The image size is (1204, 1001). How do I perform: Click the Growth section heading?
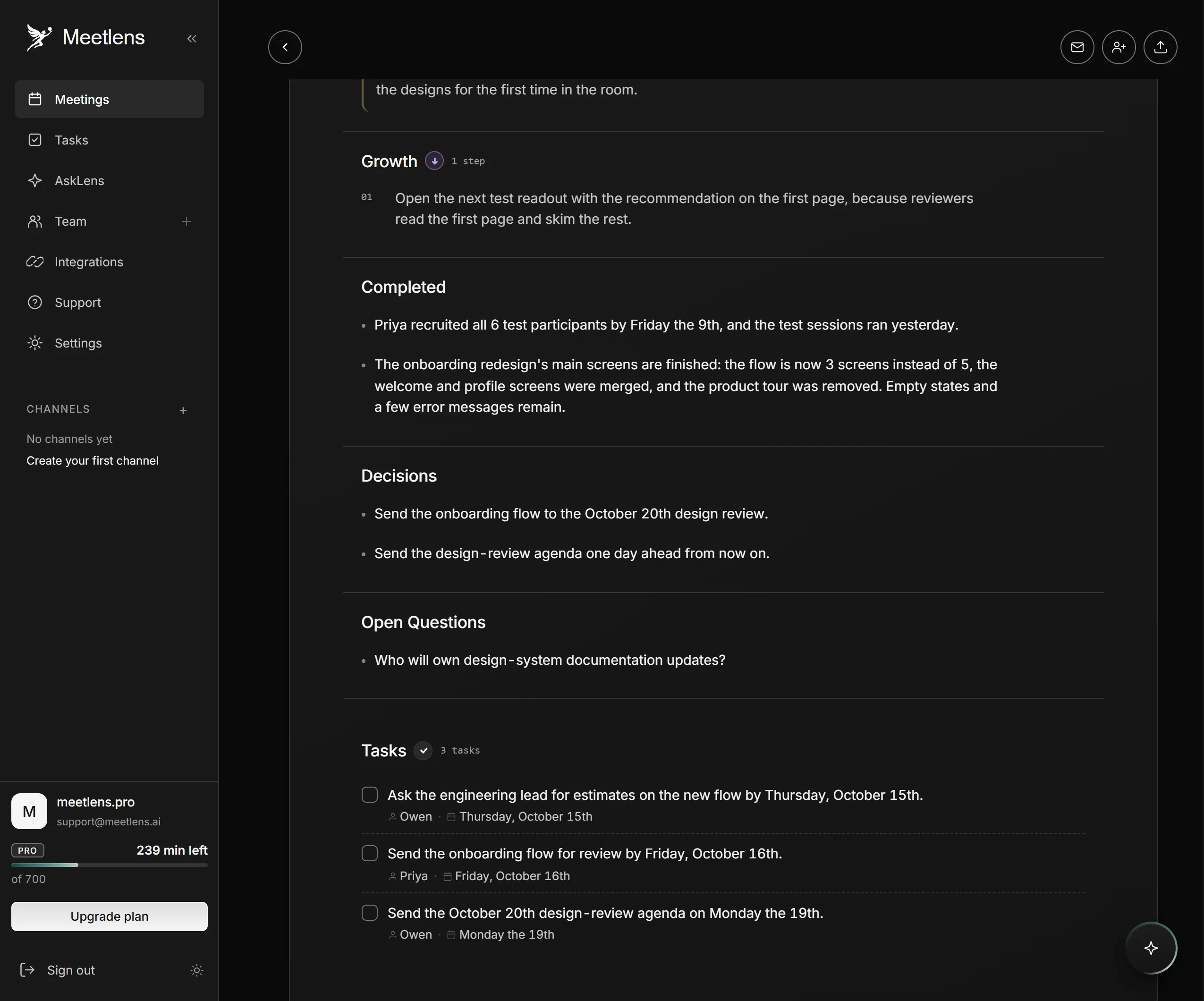(x=389, y=161)
